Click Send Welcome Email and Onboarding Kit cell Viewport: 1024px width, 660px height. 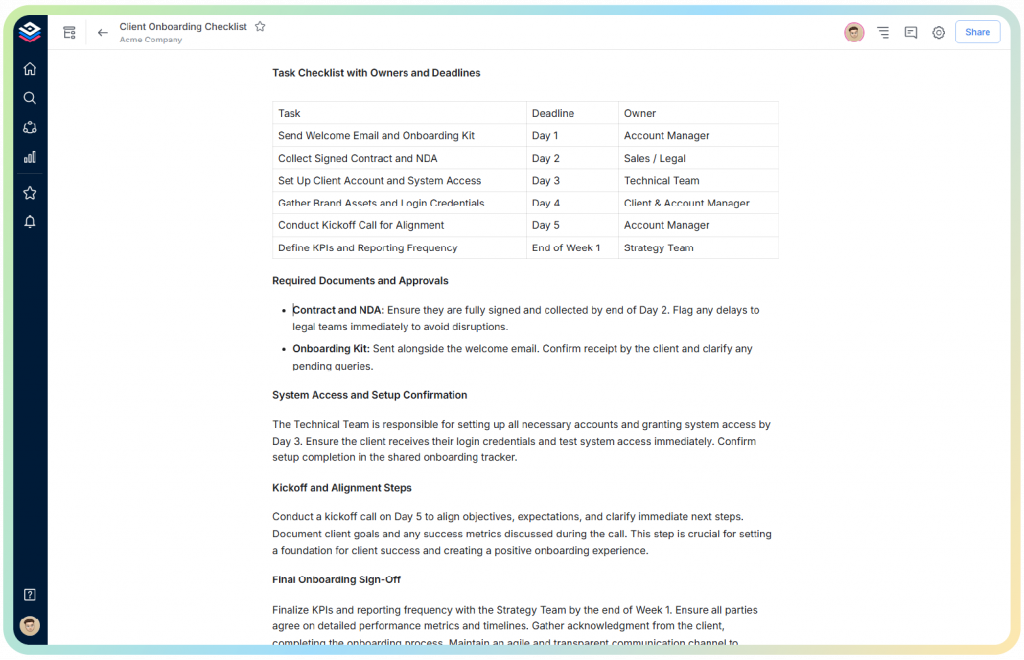tap(399, 136)
